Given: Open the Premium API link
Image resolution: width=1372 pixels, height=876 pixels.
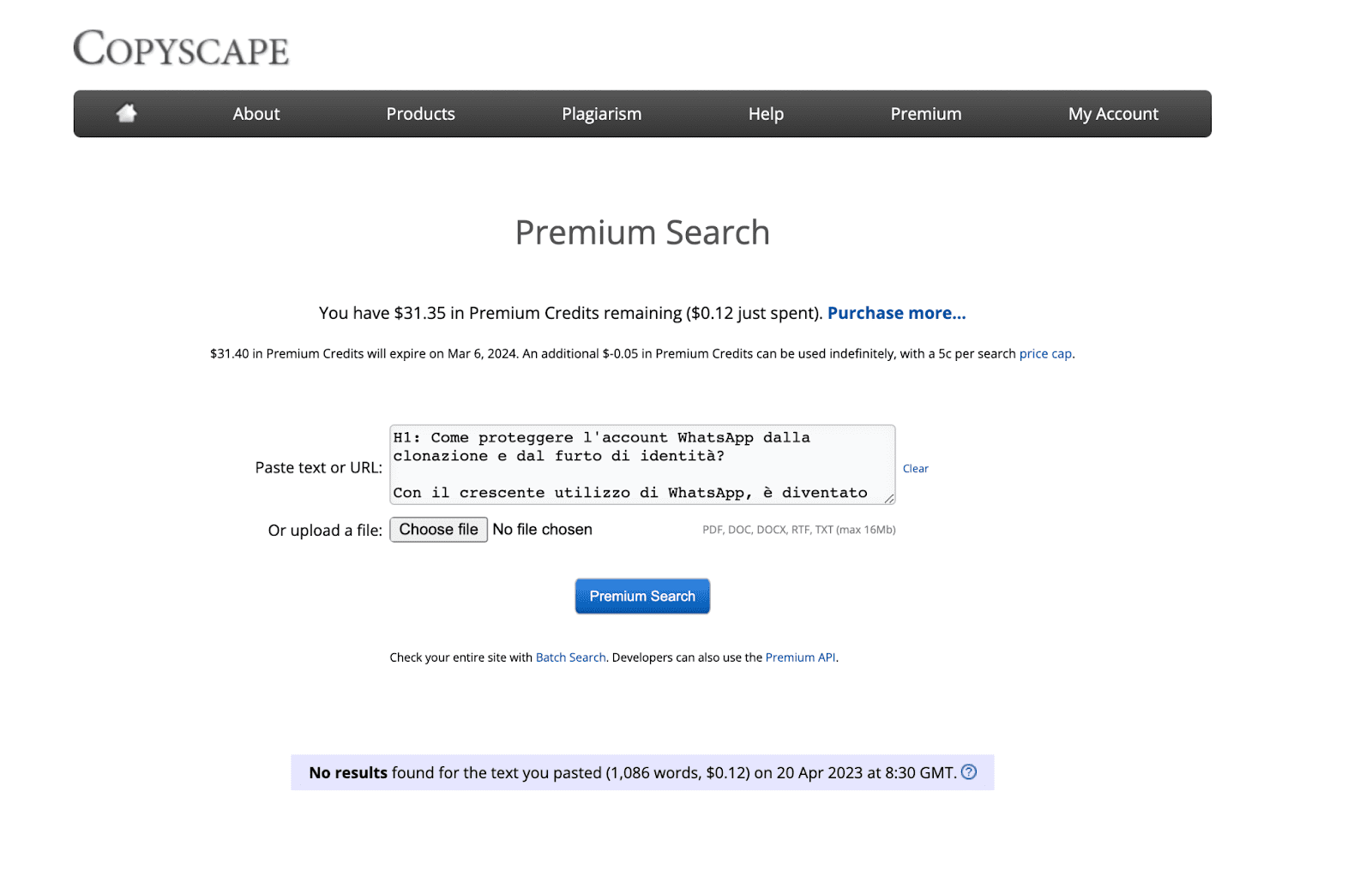Looking at the screenshot, I should click(800, 657).
